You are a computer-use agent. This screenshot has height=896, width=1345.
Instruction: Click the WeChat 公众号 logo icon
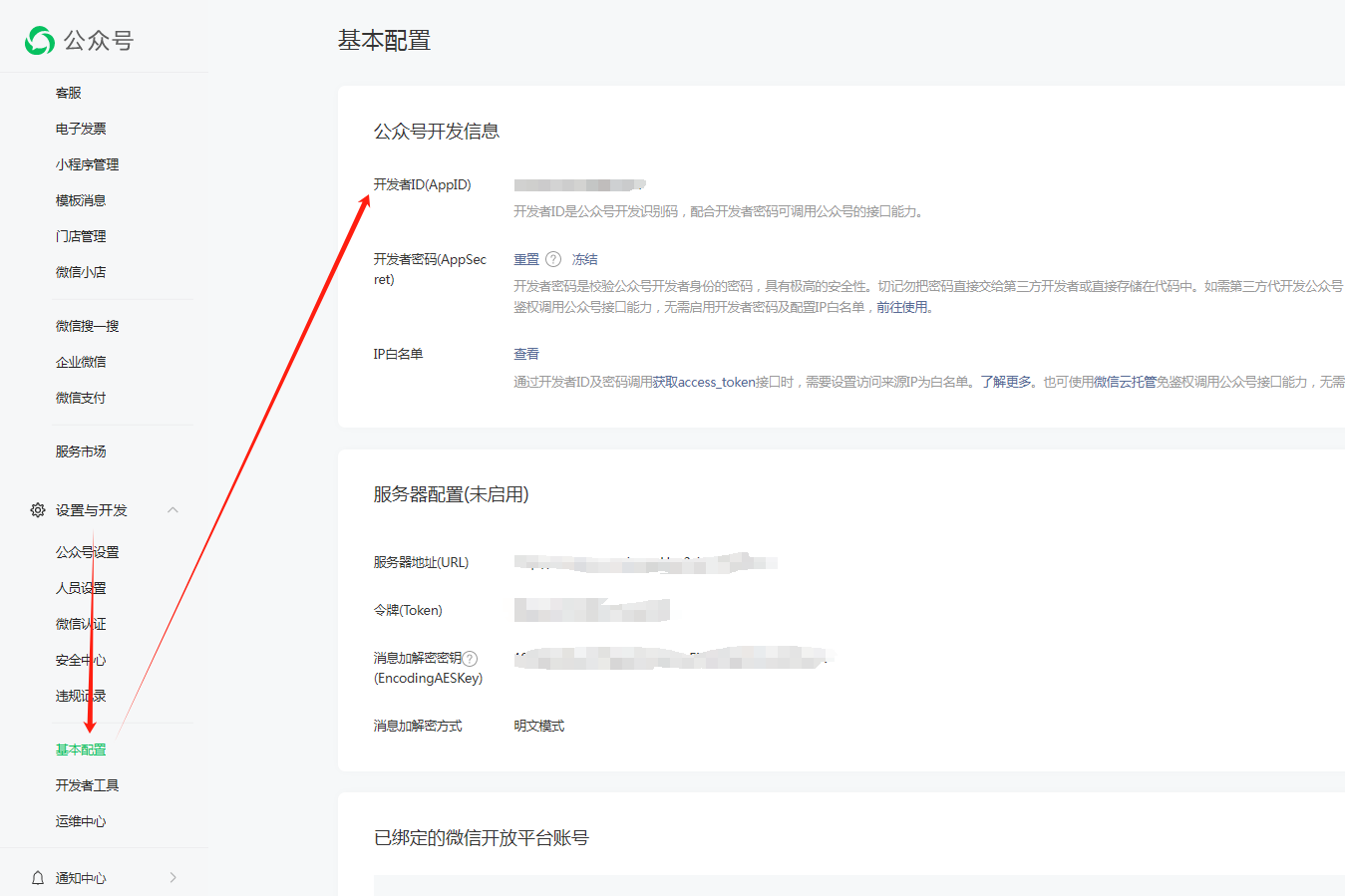click(40, 40)
